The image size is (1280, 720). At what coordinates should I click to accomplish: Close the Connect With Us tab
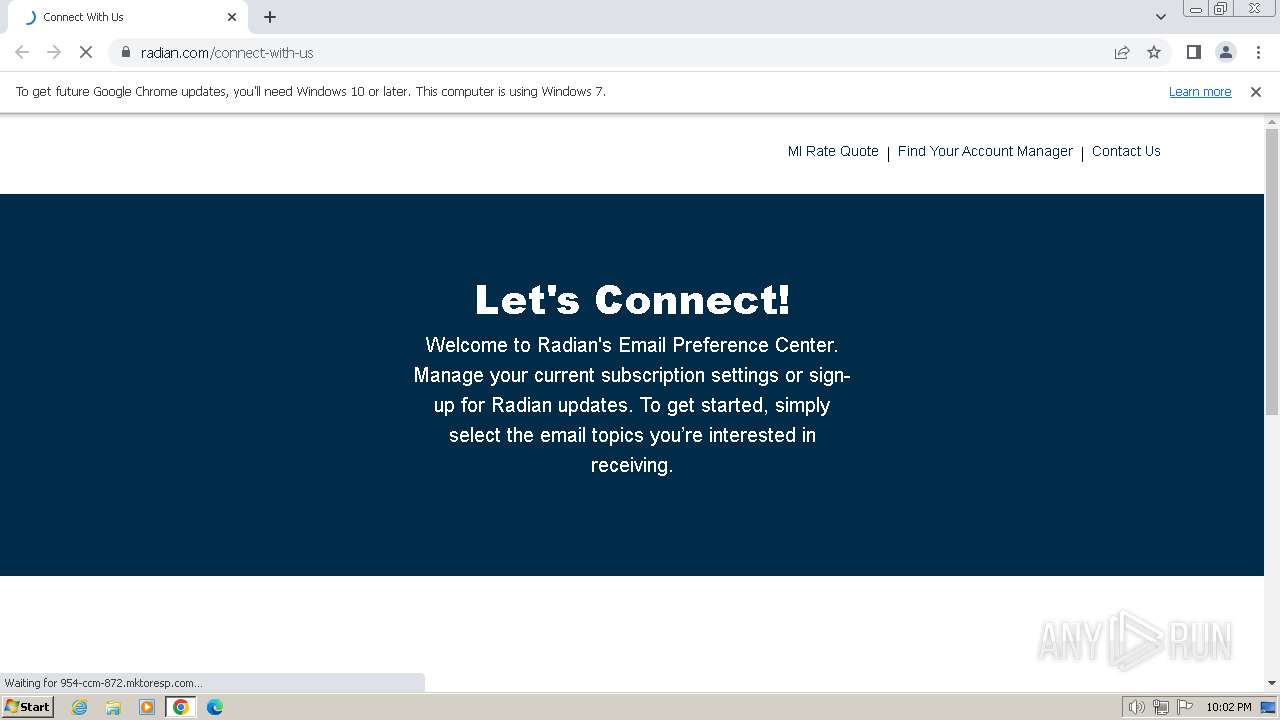(232, 17)
